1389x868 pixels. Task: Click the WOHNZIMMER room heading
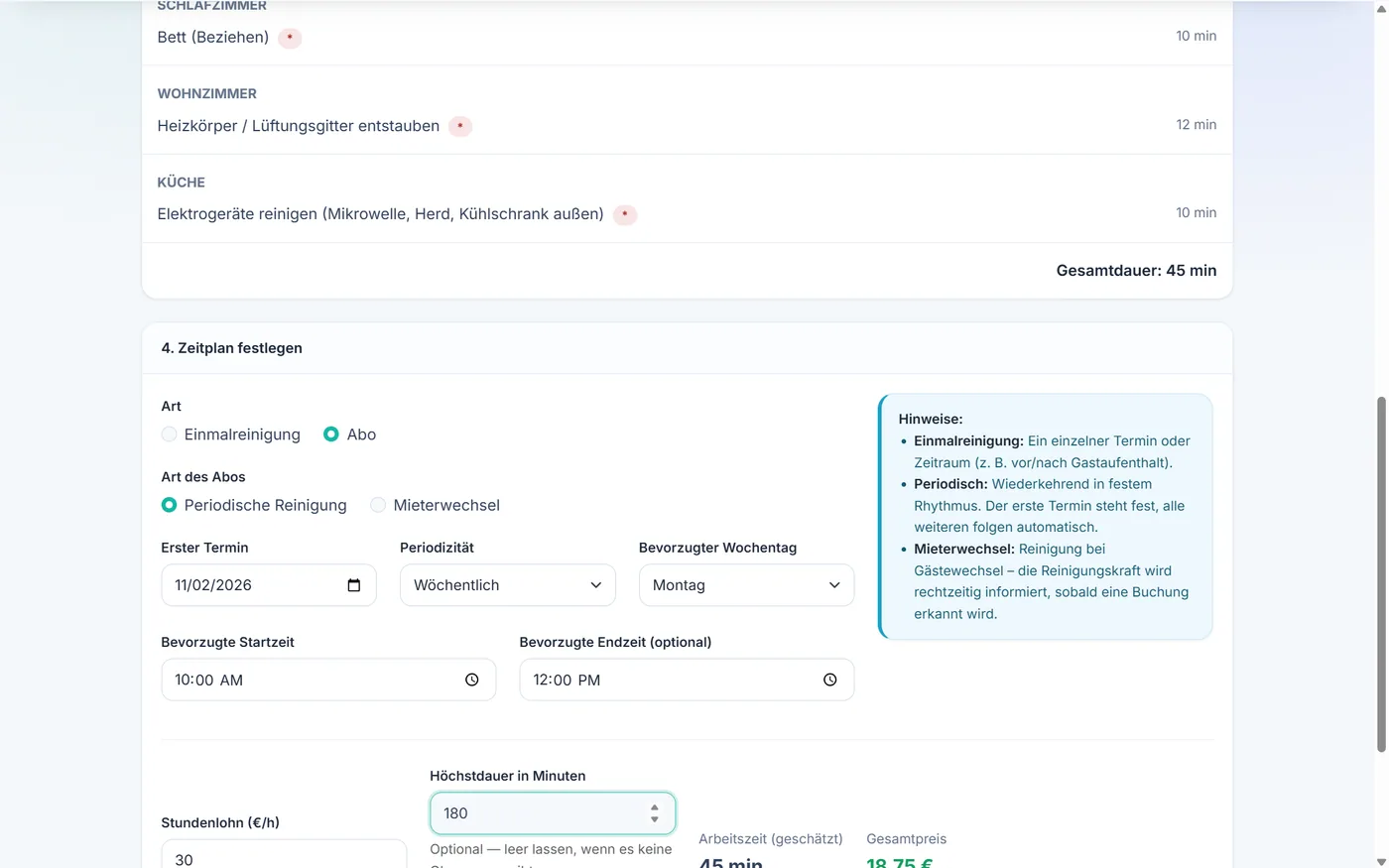(207, 93)
